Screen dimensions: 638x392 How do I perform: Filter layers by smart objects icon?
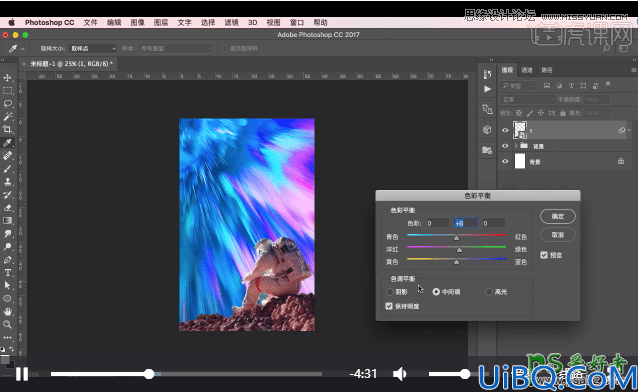click(595, 86)
